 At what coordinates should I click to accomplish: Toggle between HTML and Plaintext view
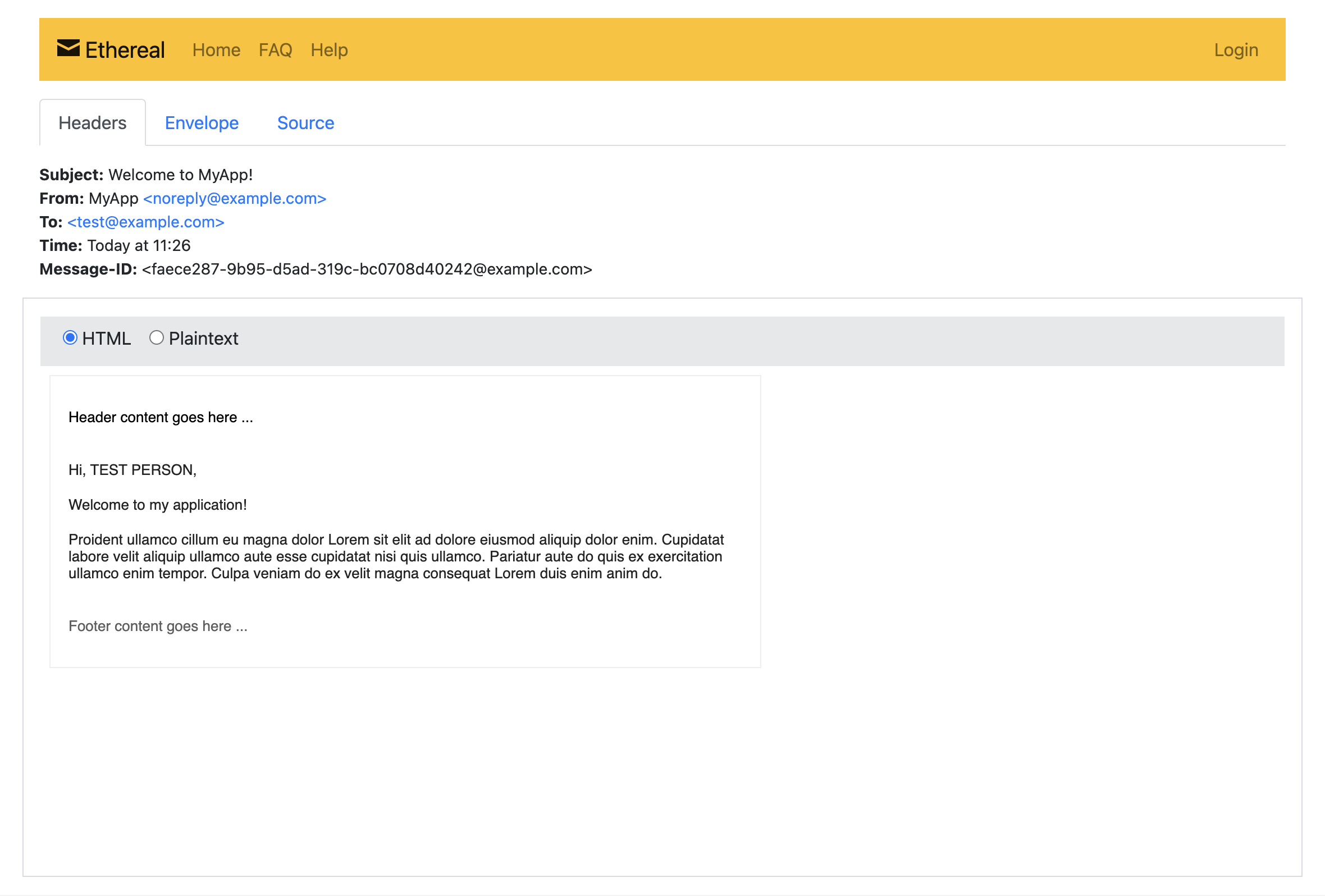click(156, 338)
